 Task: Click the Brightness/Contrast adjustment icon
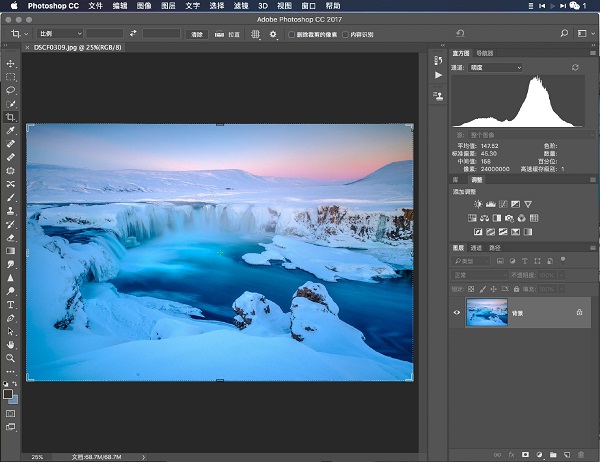pyautogui.click(x=477, y=205)
